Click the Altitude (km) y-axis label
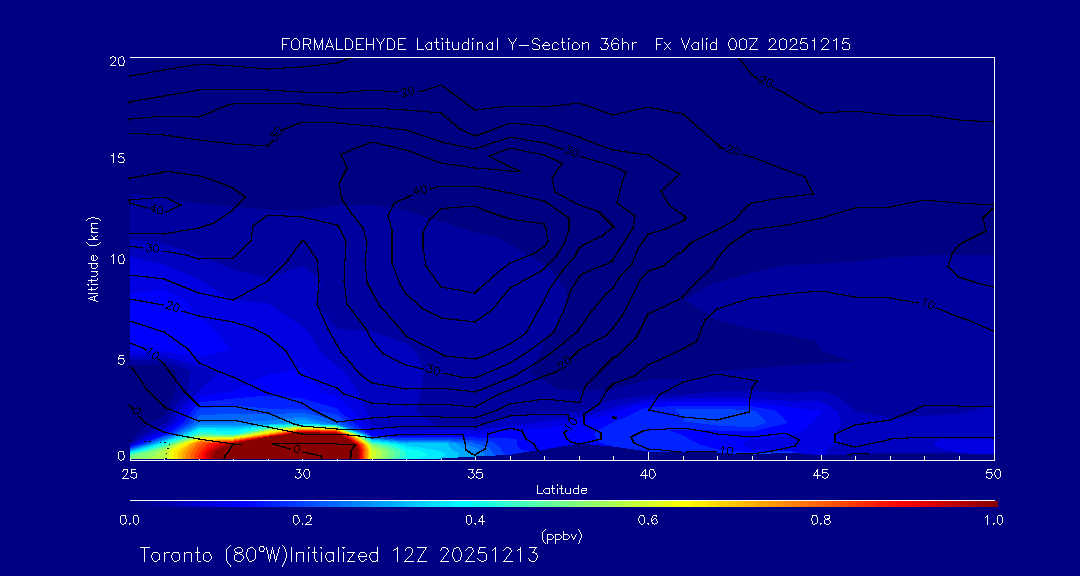The height and width of the screenshot is (576, 1080). tap(93, 258)
